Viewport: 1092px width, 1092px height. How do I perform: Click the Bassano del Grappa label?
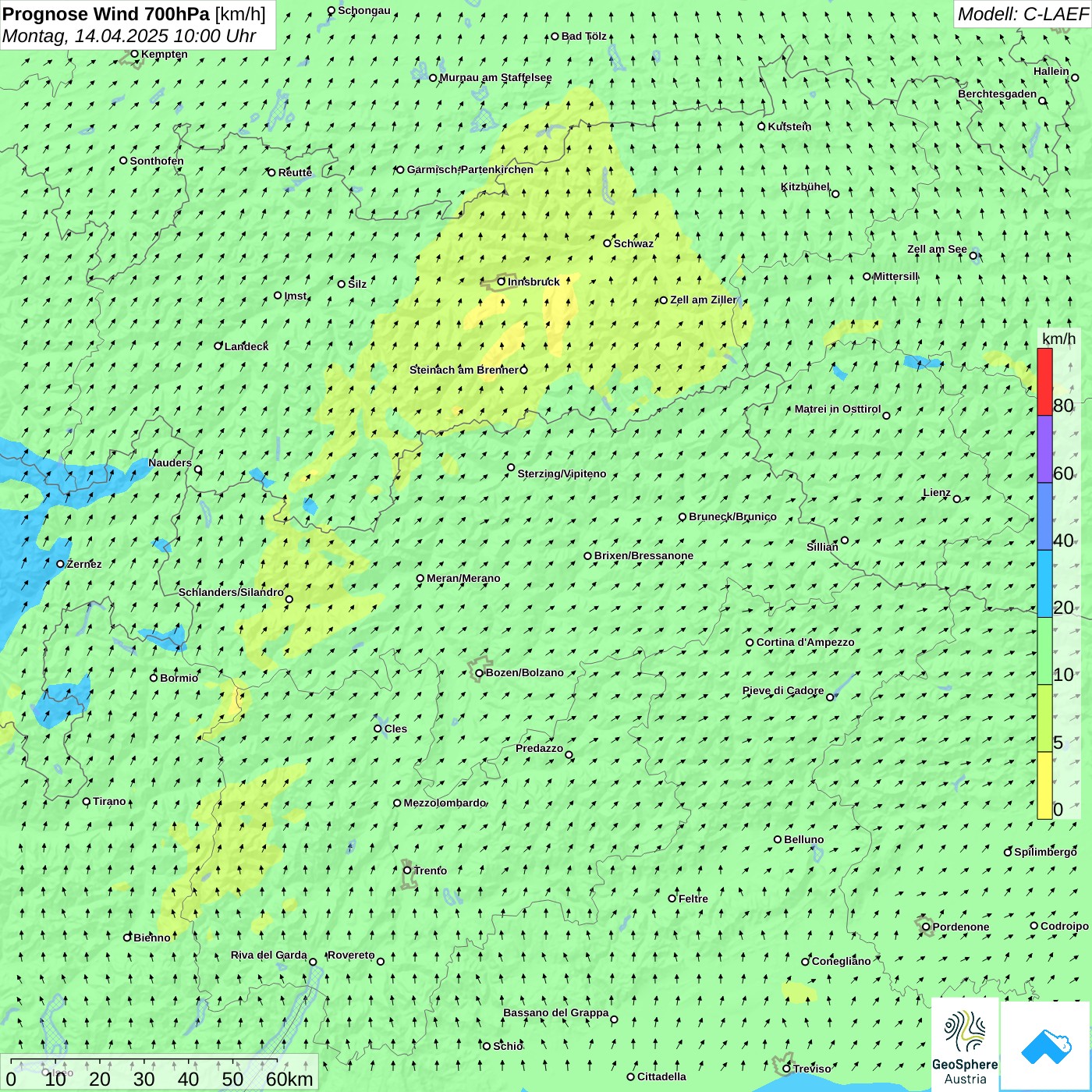[x=555, y=1012]
